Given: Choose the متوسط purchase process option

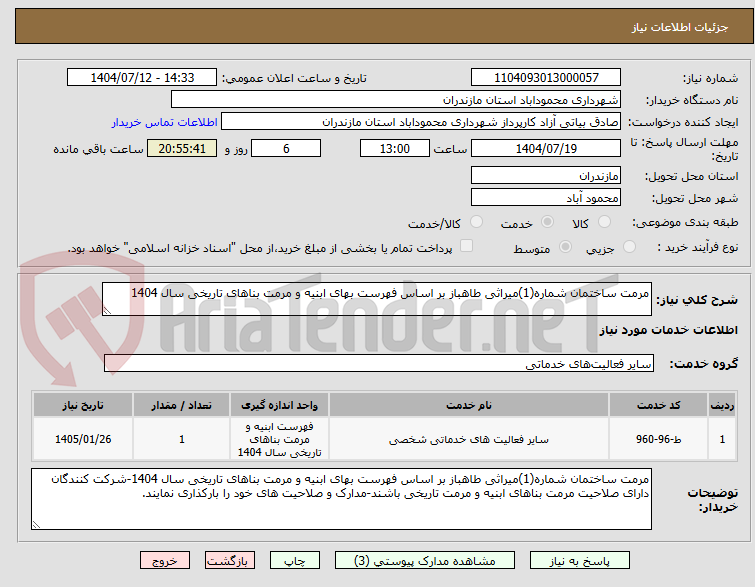Looking at the screenshot, I should 565,247.
